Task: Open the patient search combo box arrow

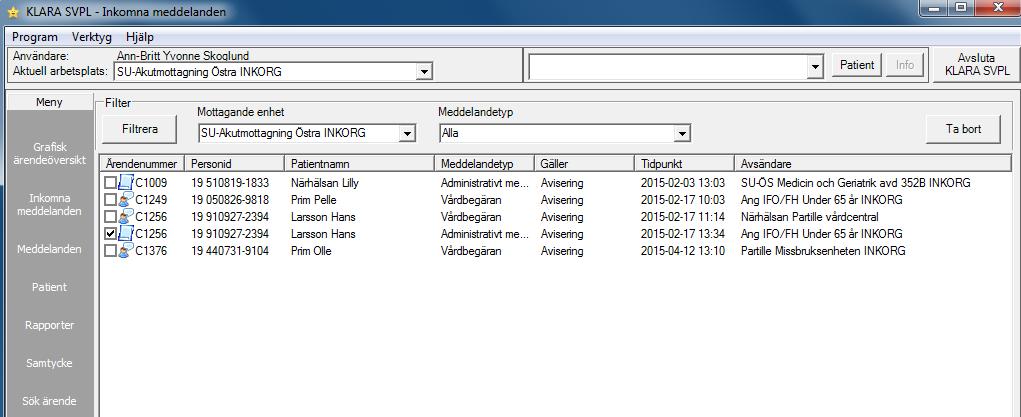Action: tap(815, 66)
